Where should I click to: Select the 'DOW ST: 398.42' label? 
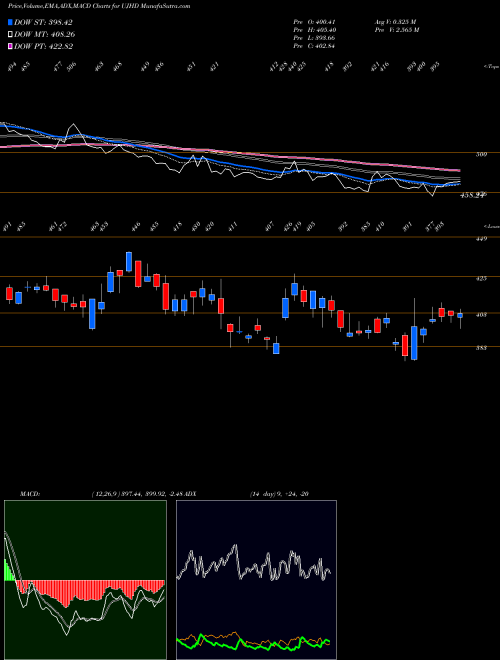click(x=43, y=23)
